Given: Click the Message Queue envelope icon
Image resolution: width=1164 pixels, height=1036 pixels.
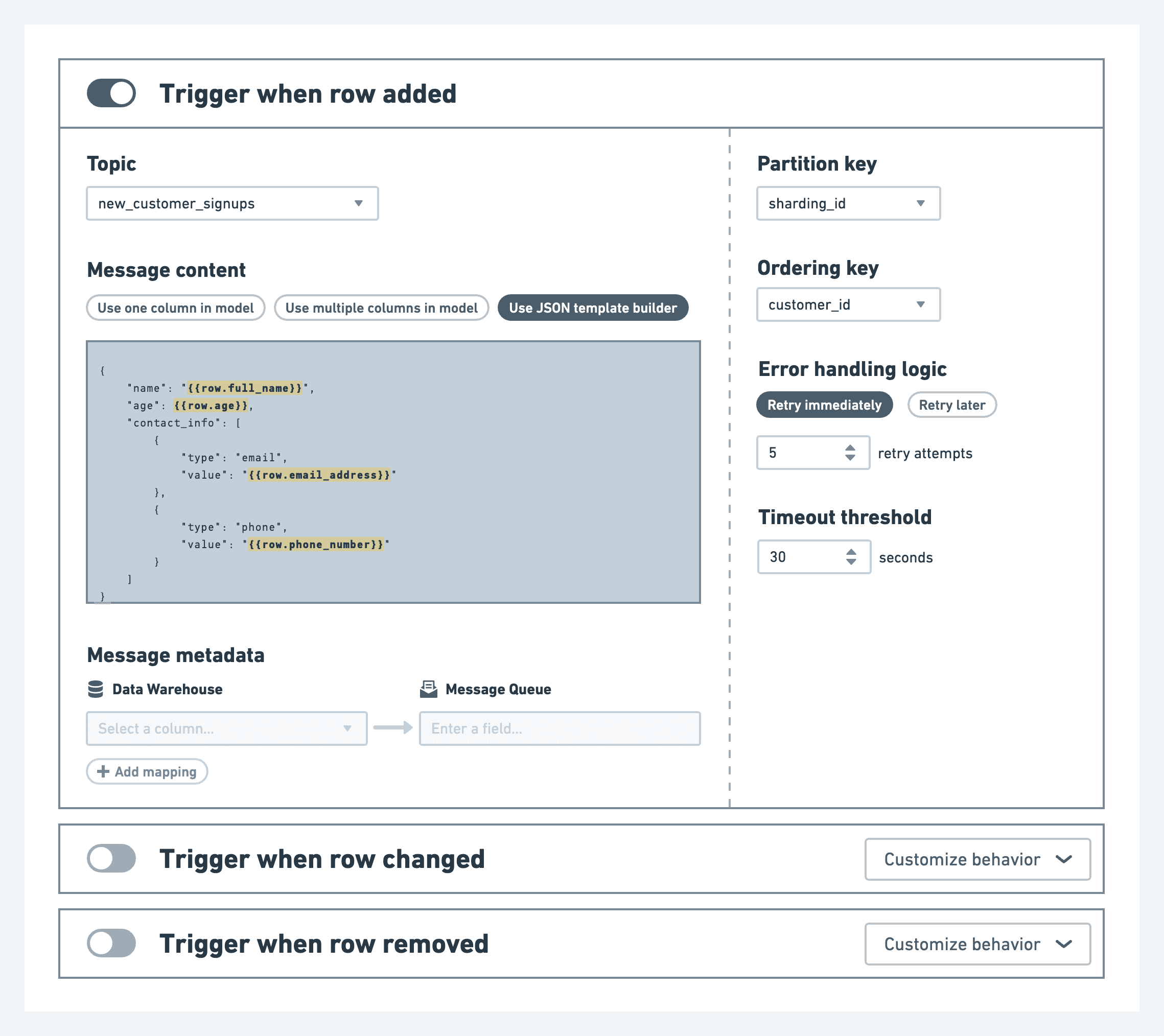Looking at the screenshot, I should pos(429,688).
